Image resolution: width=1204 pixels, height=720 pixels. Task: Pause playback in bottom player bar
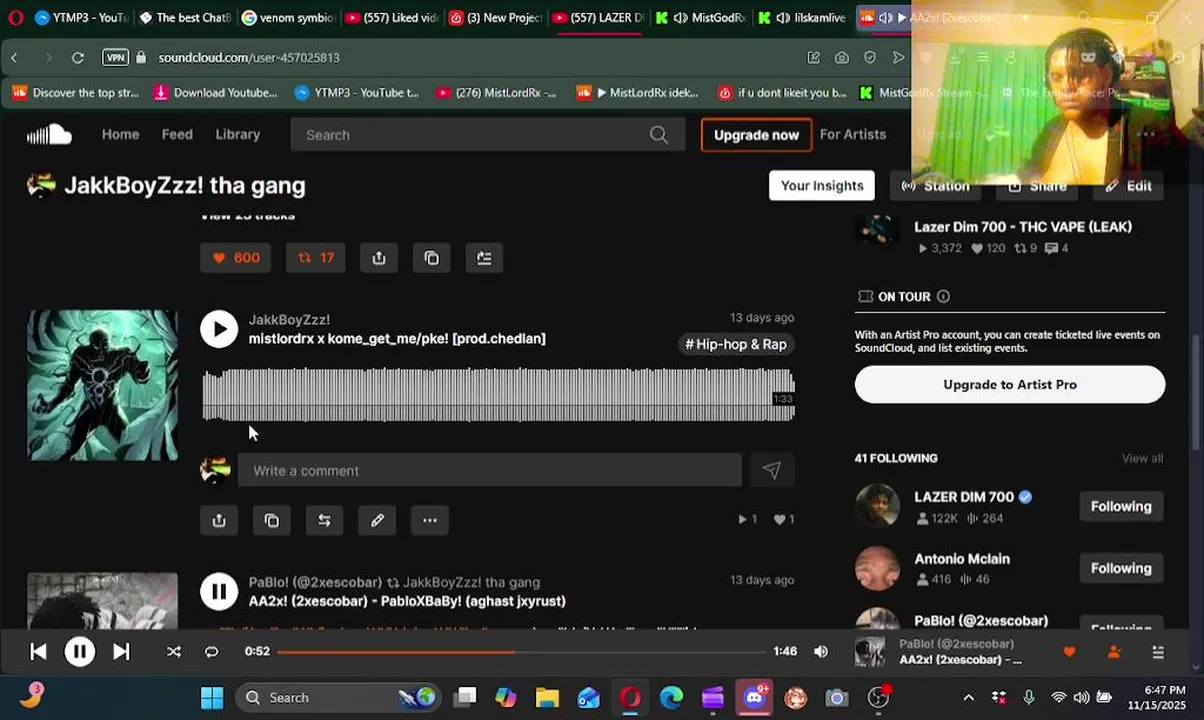point(79,652)
